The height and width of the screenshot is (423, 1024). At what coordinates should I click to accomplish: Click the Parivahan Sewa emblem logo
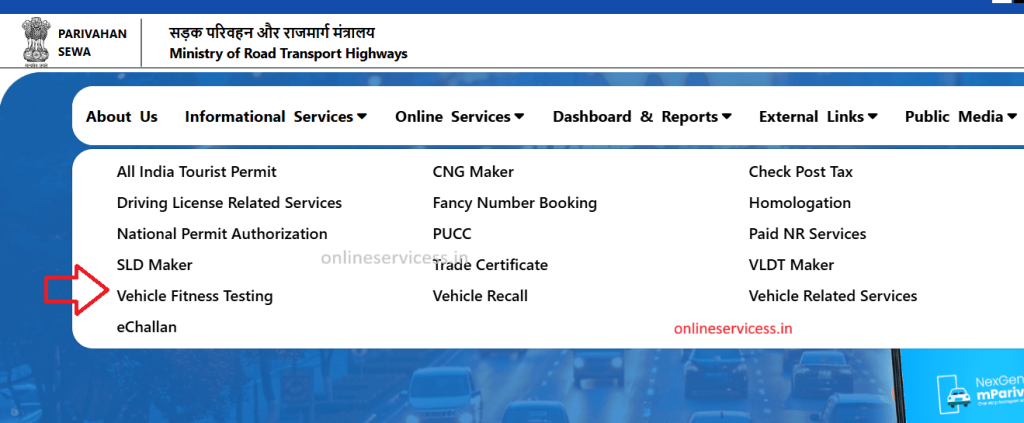(35, 41)
